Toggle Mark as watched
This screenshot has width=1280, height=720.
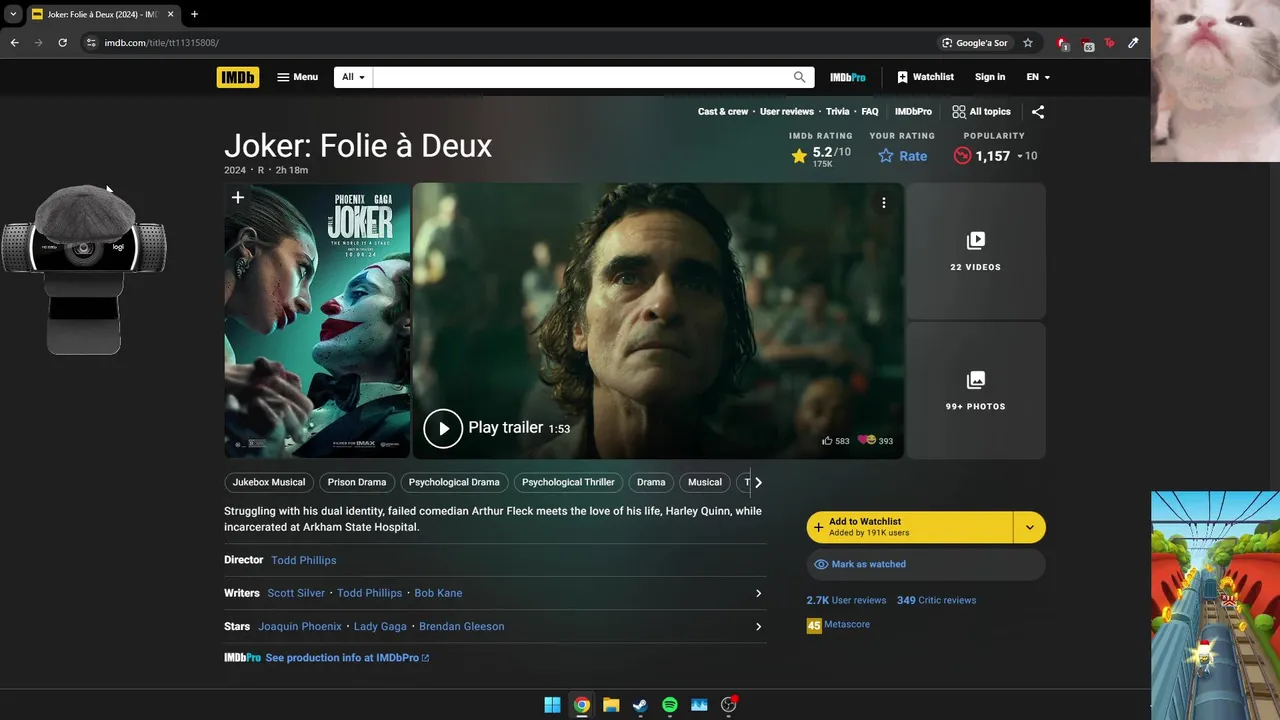pyautogui.click(x=926, y=564)
